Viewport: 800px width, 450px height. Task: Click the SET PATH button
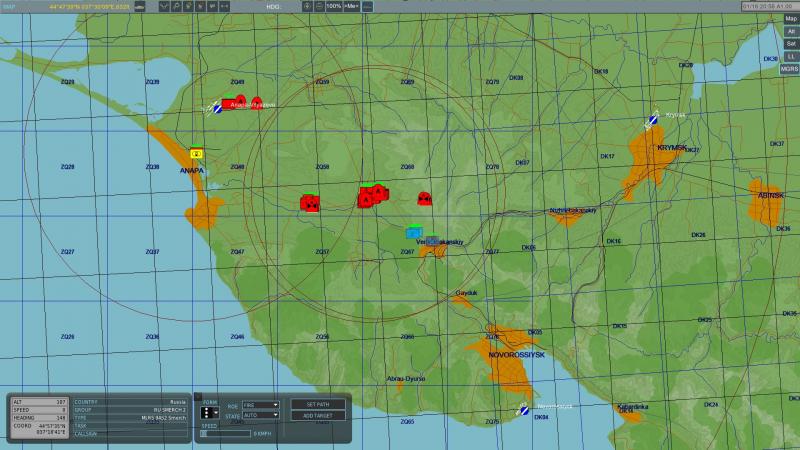pyautogui.click(x=318, y=404)
